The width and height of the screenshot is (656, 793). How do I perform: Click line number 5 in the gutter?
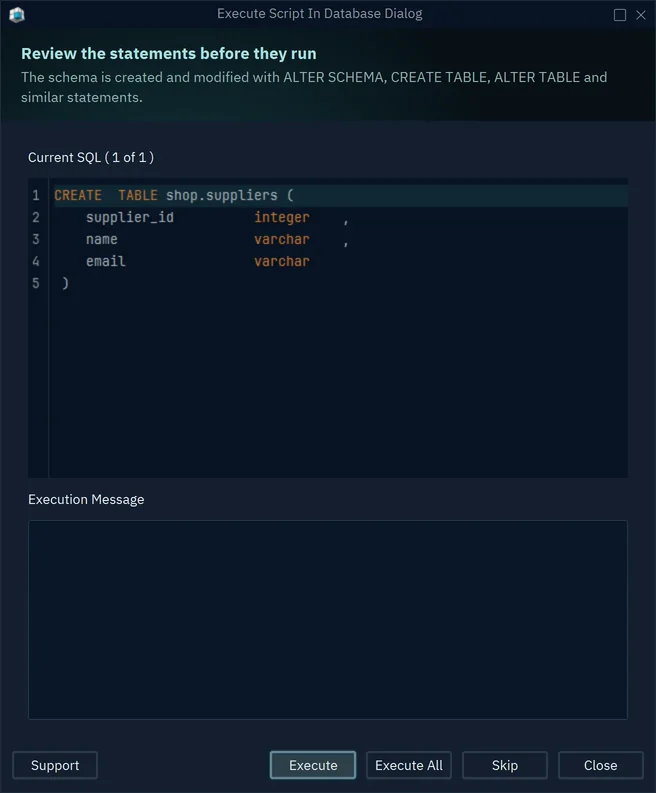pos(35,283)
